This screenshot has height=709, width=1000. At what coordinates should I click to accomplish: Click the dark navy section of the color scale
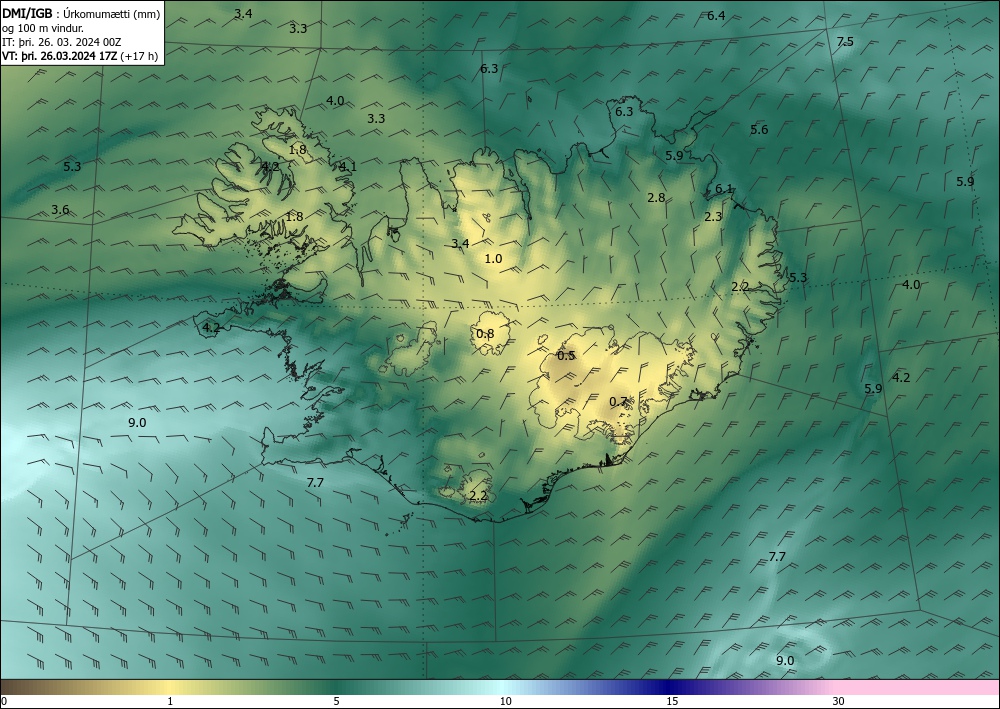[x=666, y=687]
